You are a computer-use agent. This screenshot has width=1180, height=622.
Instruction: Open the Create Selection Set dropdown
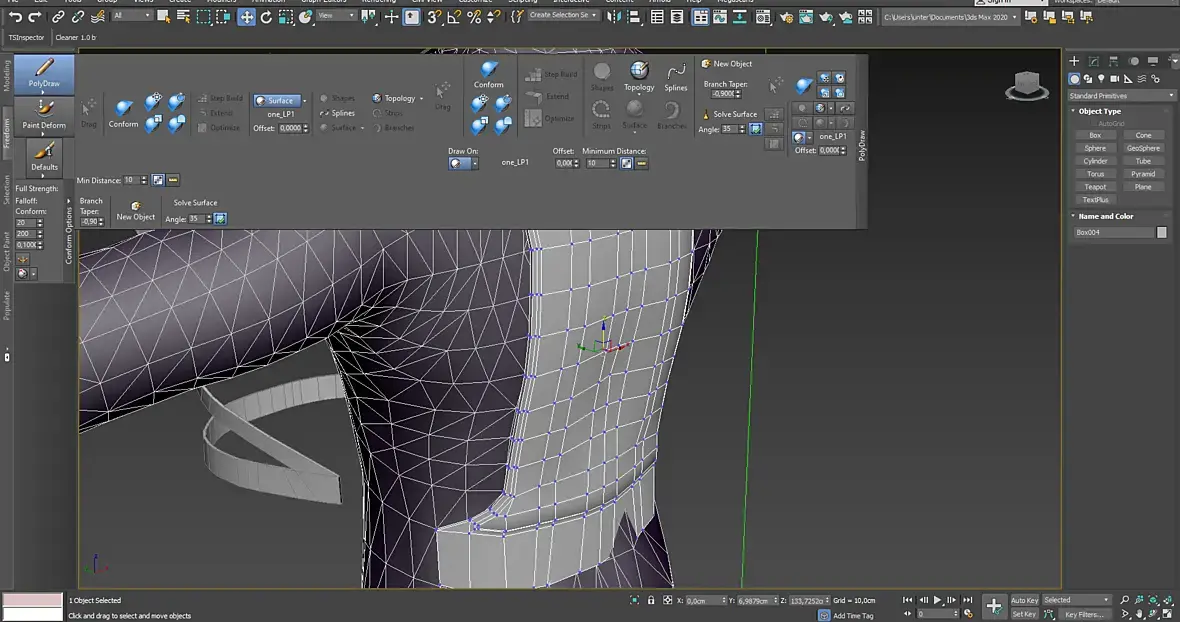563,15
